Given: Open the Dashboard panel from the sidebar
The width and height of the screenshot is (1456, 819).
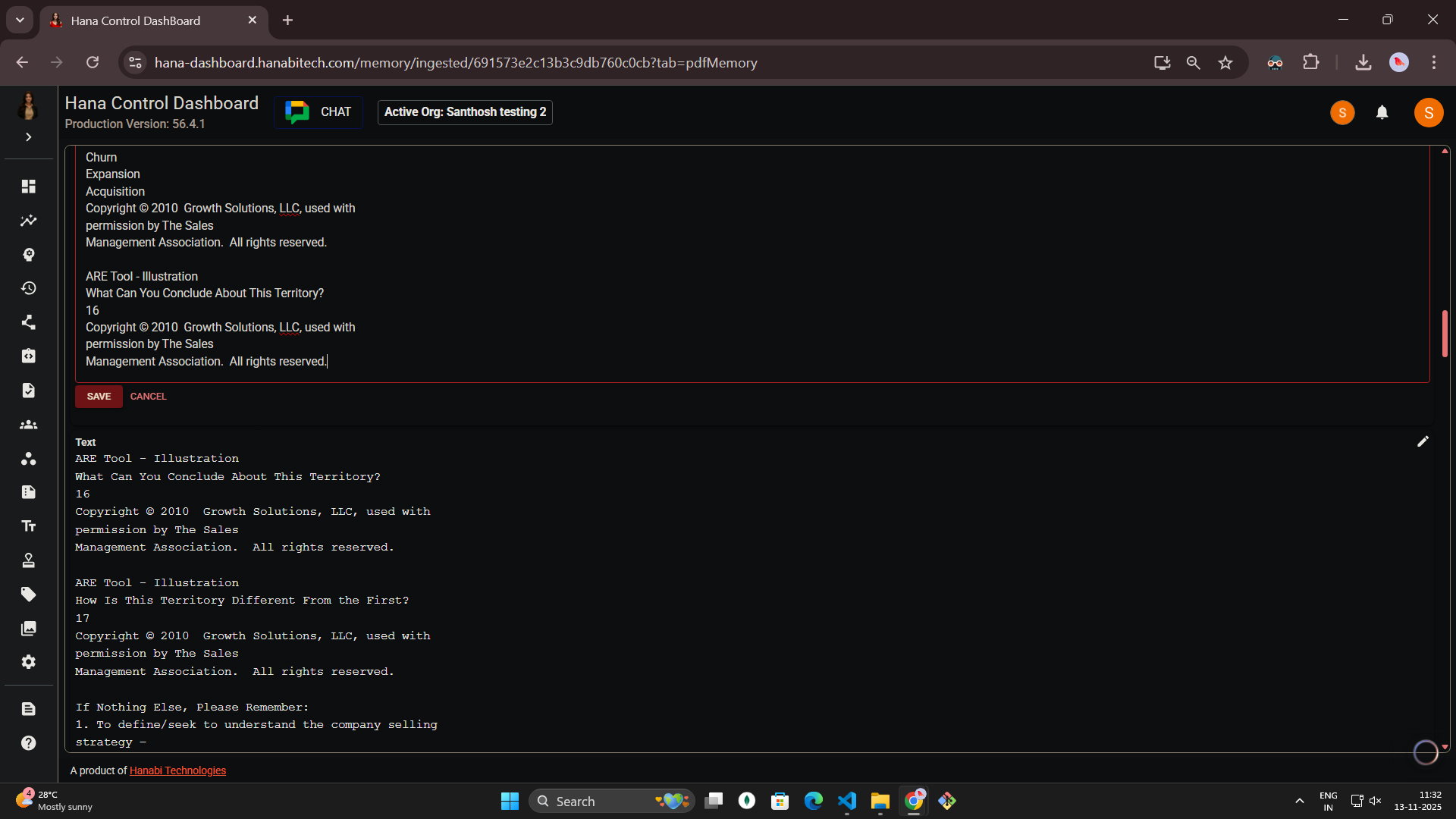Looking at the screenshot, I should (28, 187).
